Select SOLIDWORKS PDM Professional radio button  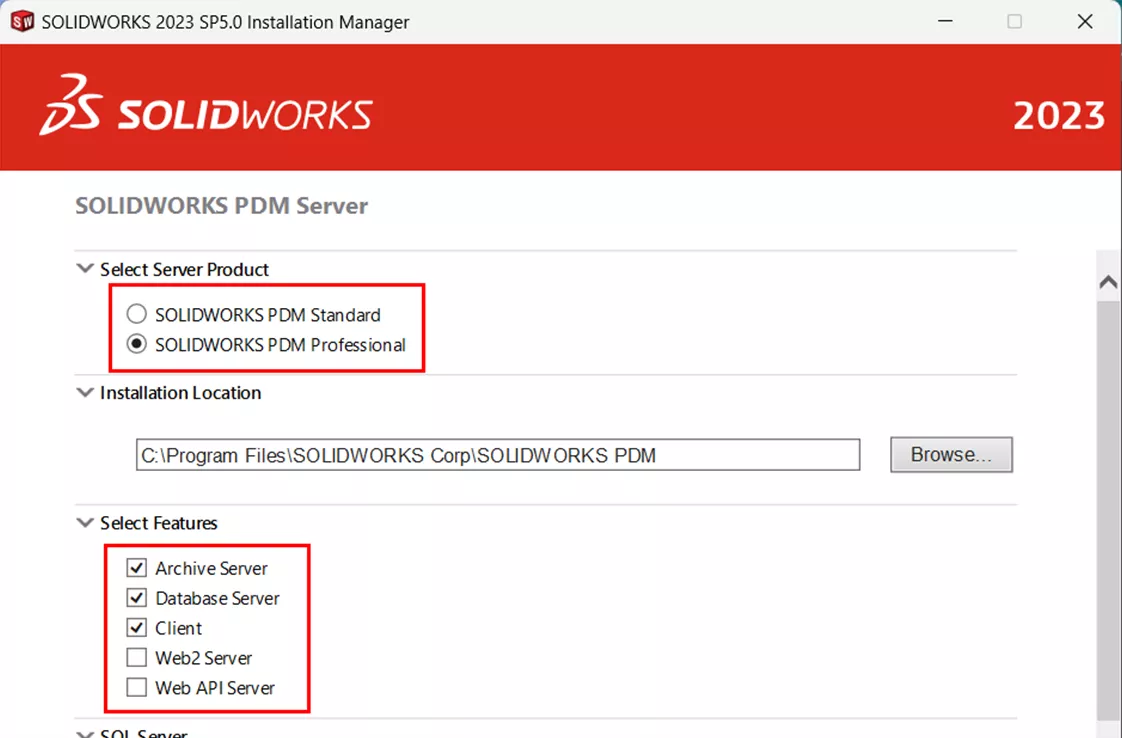pos(137,344)
